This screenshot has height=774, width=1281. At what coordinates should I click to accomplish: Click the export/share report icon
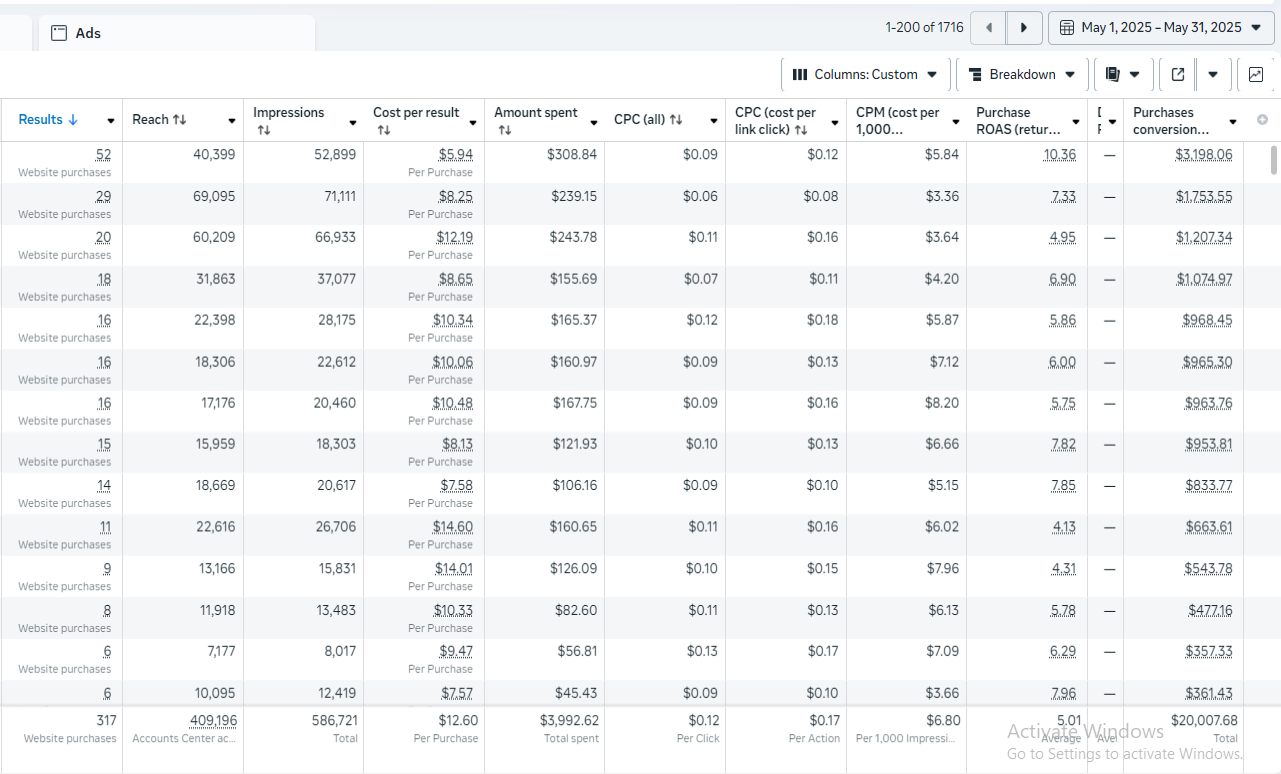1178,74
